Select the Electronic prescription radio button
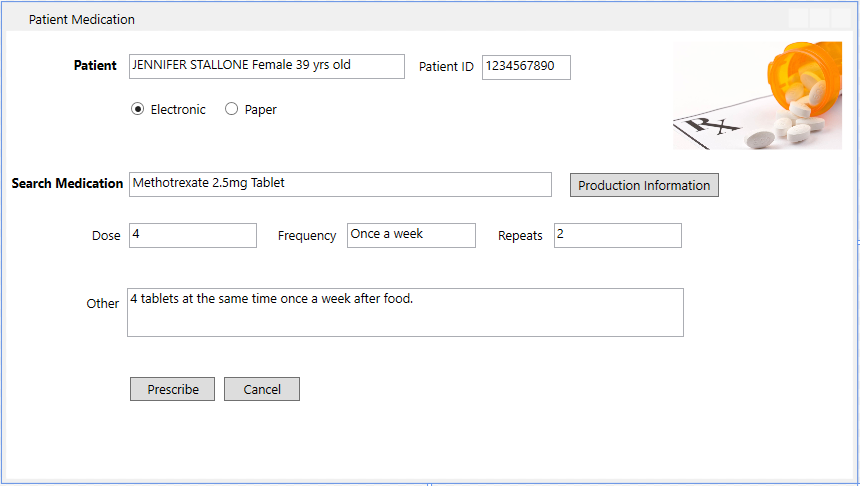Image resolution: width=860 pixels, height=486 pixels. (x=138, y=110)
